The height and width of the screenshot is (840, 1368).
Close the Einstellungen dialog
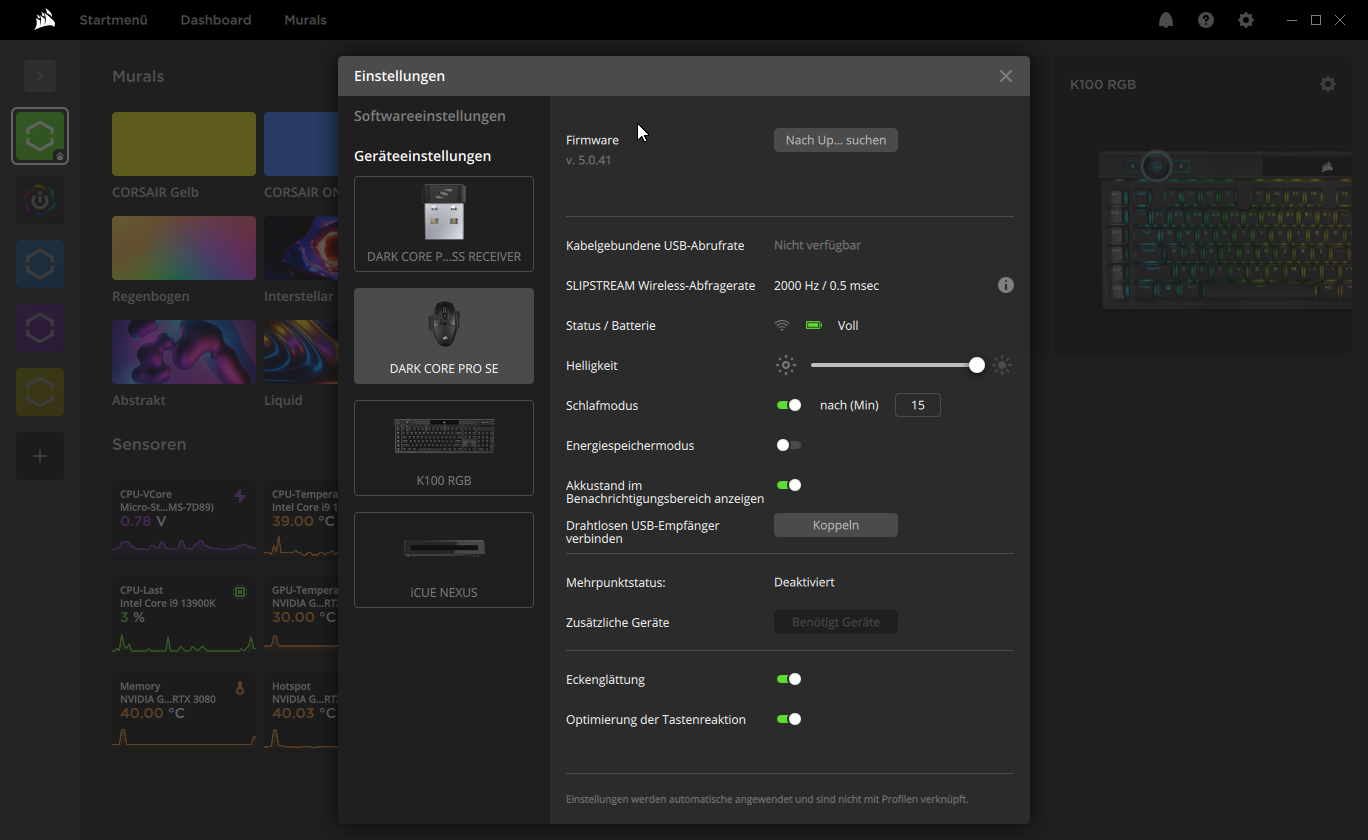1006,76
